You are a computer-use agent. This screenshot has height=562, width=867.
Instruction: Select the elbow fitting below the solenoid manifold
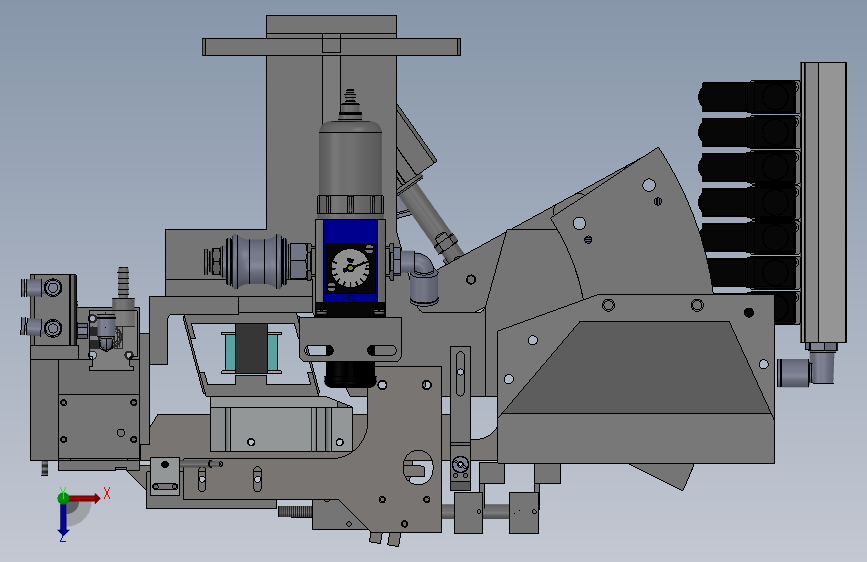(x=808, y=366)
